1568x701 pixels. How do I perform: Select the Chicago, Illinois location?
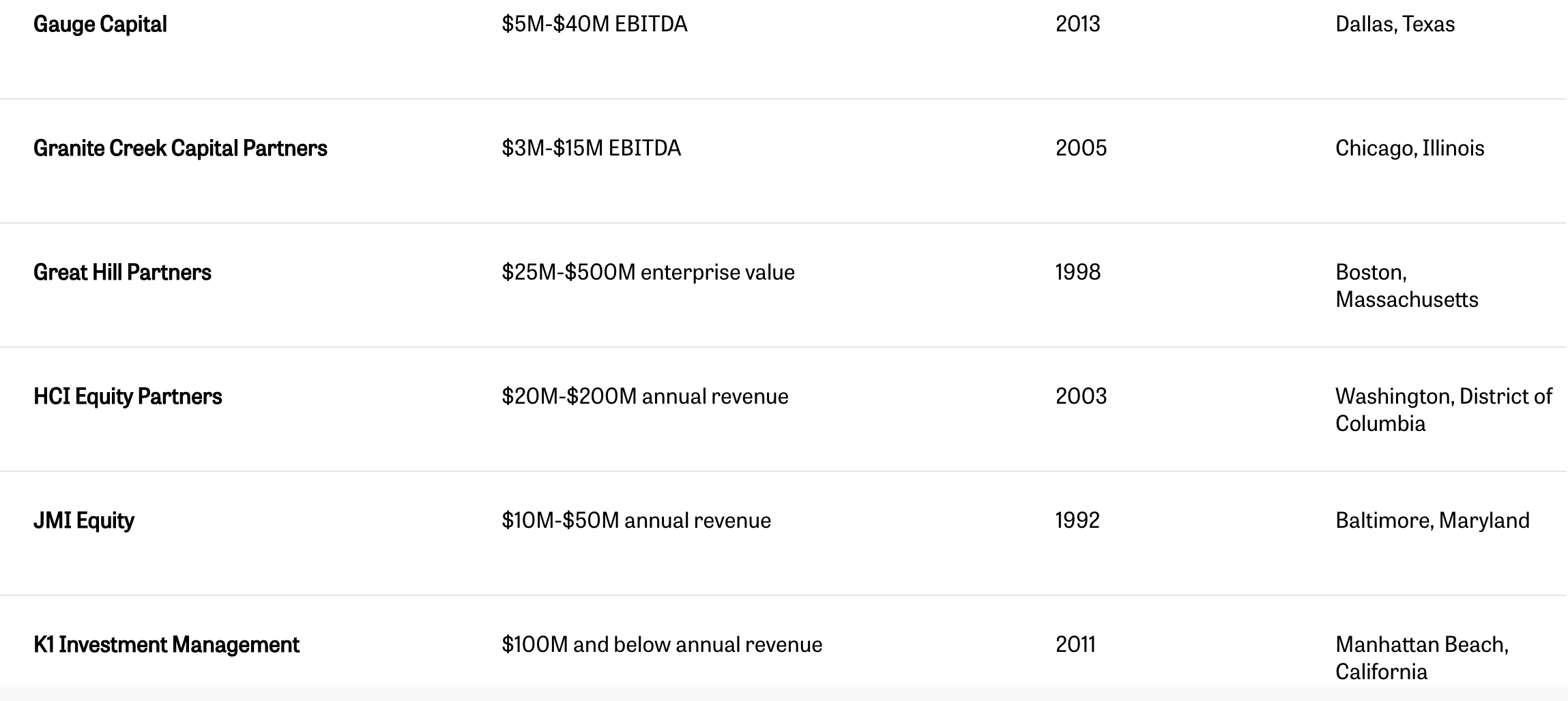click(x=1410, y=149)
